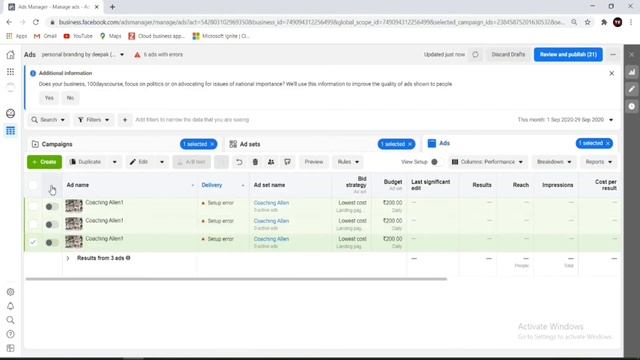Screen dimensions: 640x360
Task: Click Review and publish (21)
Action: pos(568,54)
